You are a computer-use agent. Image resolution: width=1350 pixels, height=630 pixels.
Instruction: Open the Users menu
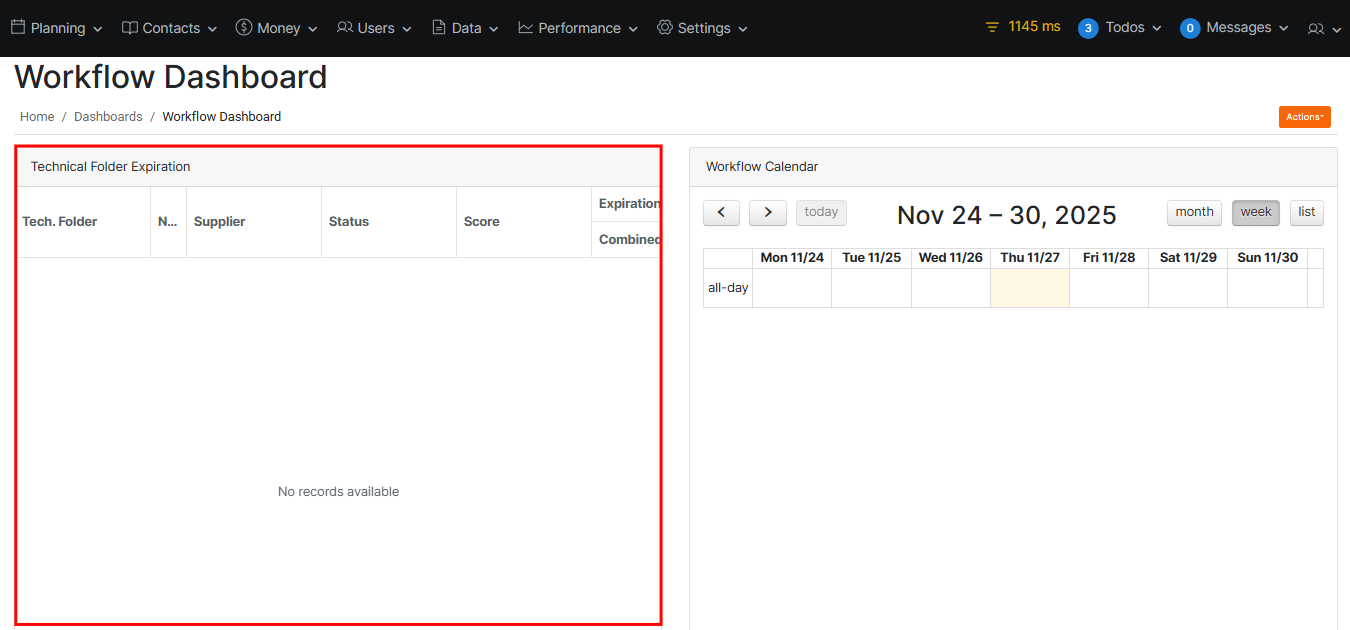pyautogui.click(x=374, y=28)
